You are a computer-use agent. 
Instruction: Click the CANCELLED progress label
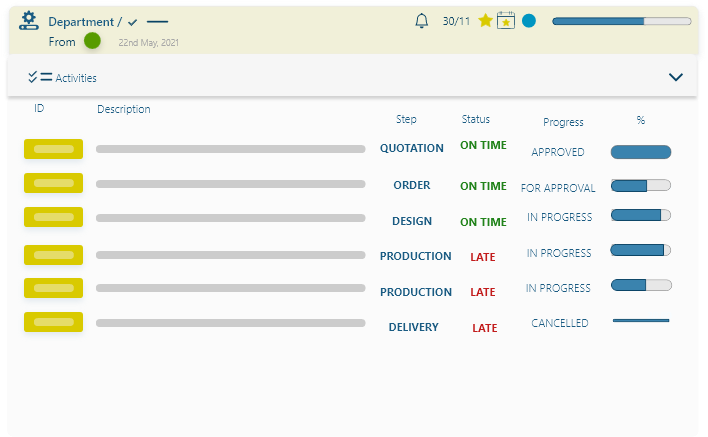point(560,323)
